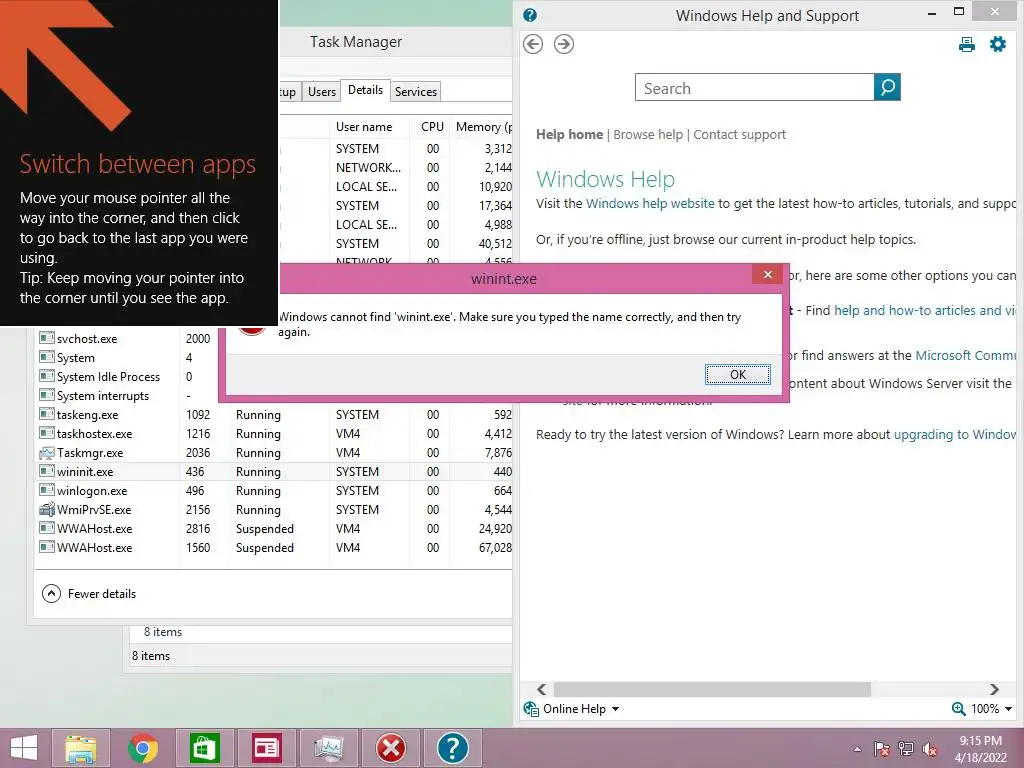Screen dimensions: 1024x768
Task: Click the Back arrow in Windows Help and Support
Action: (533, 44)
